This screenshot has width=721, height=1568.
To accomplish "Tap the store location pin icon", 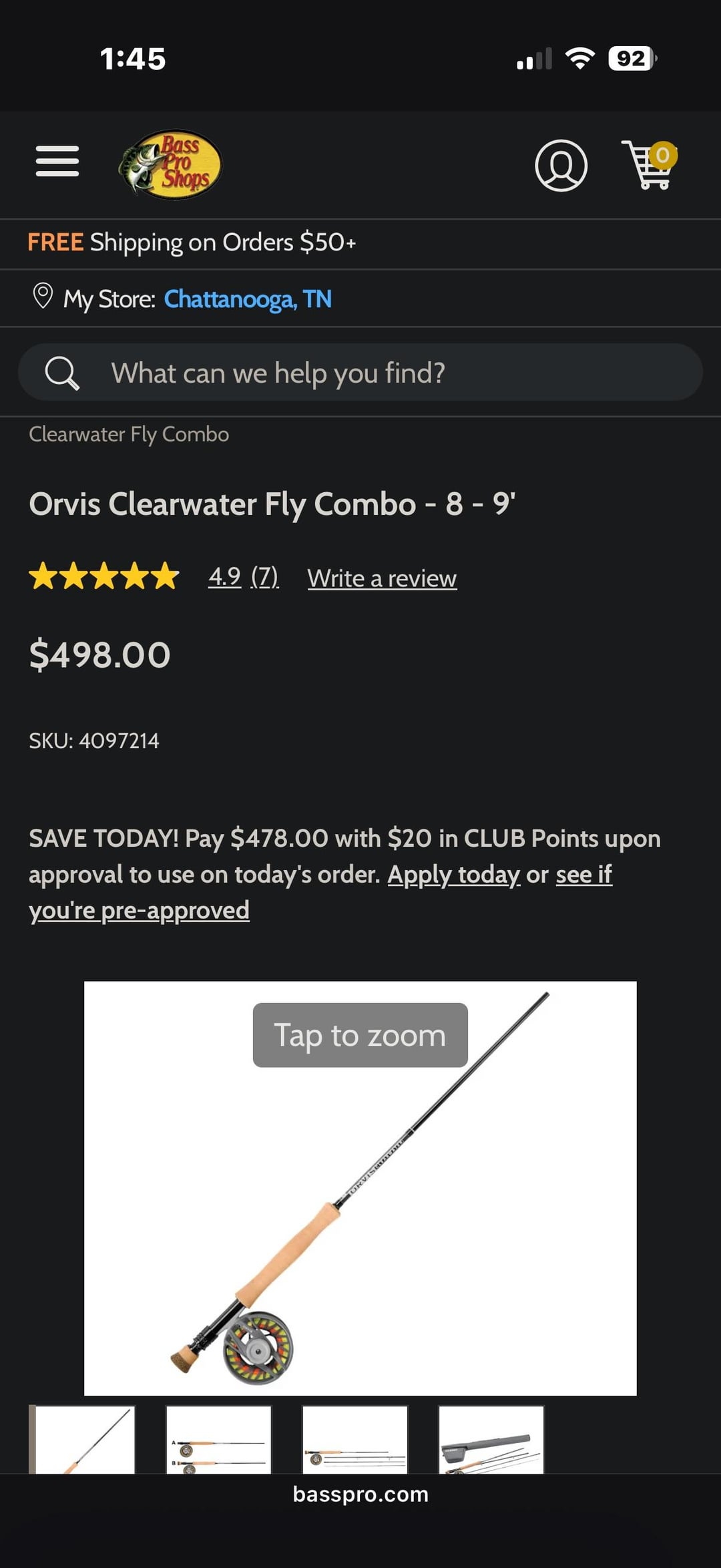I will pyautogui.click(x=43, y=296).
